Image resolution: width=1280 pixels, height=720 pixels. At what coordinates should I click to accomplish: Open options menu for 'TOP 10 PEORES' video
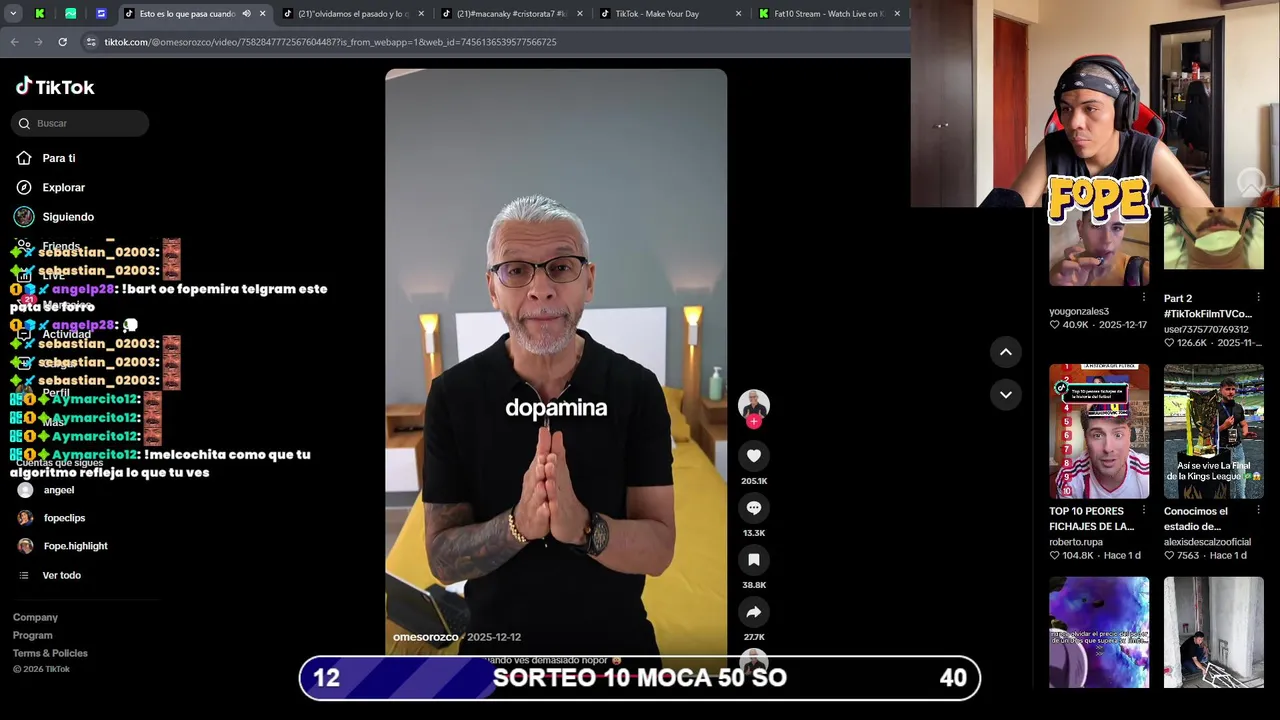click(x=1144, y=510)
